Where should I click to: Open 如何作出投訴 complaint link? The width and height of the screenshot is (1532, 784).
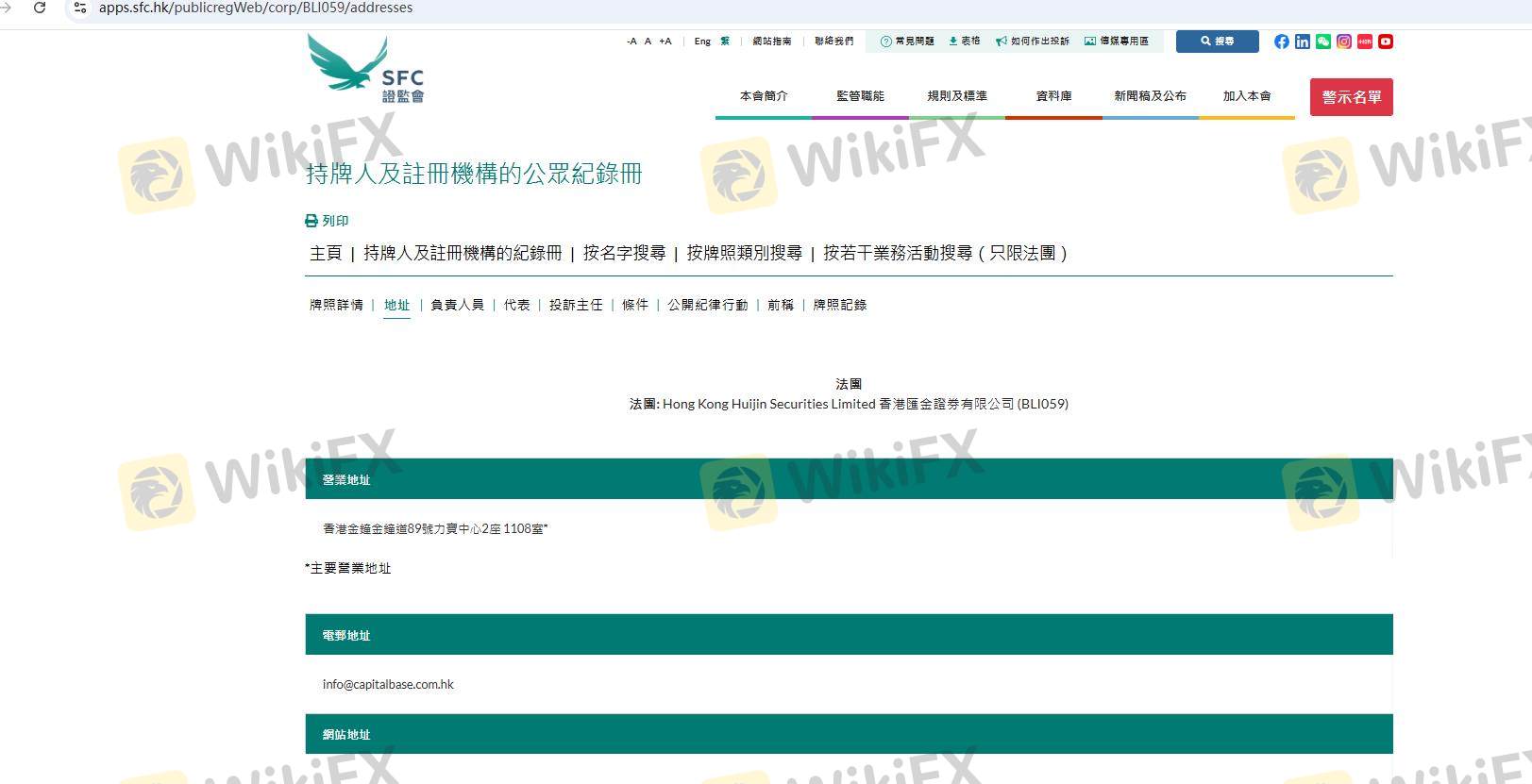click(1033, 42)
